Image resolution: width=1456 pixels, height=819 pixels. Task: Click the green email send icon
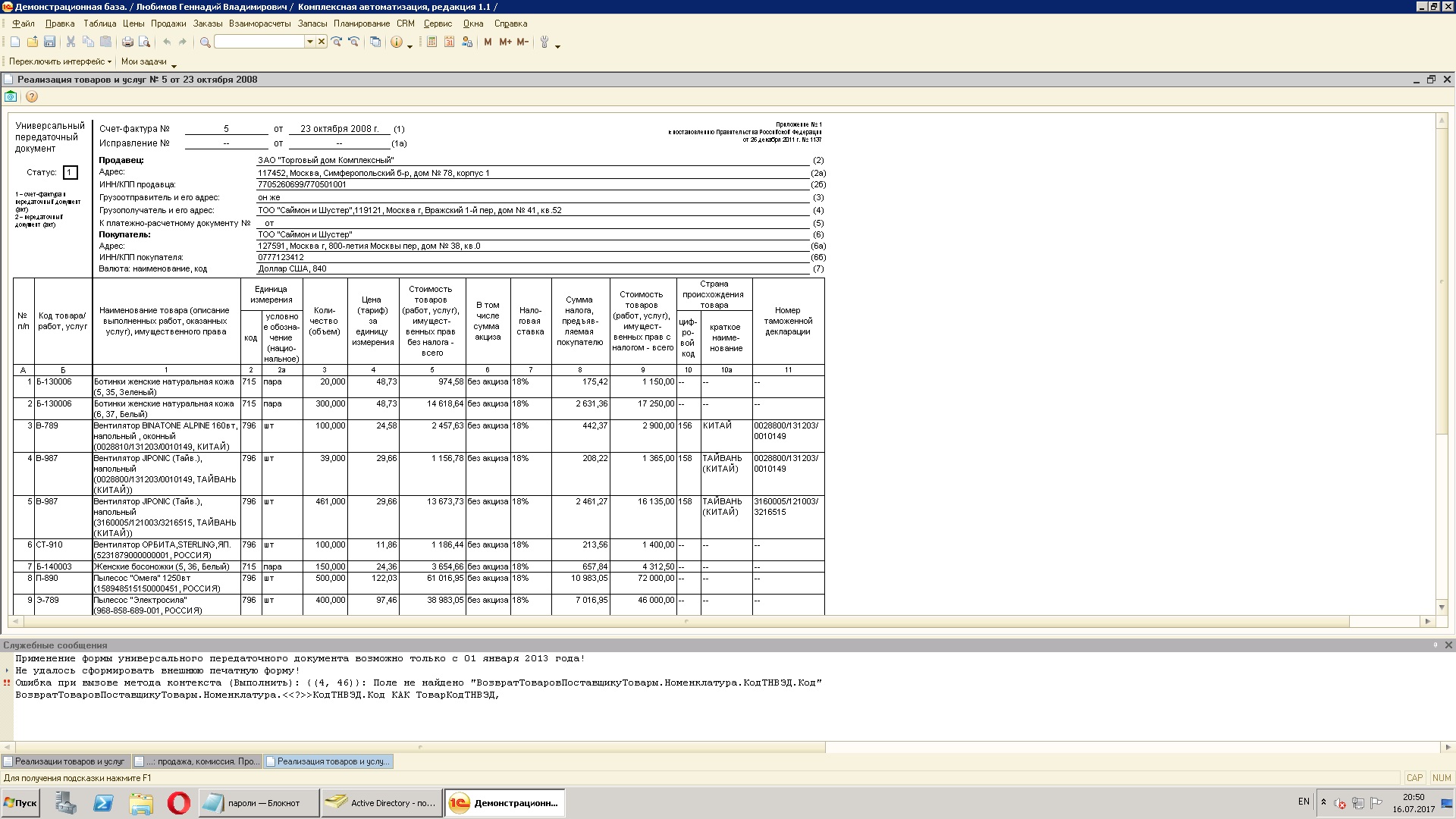pyautogui.click(x=11, y=96)
